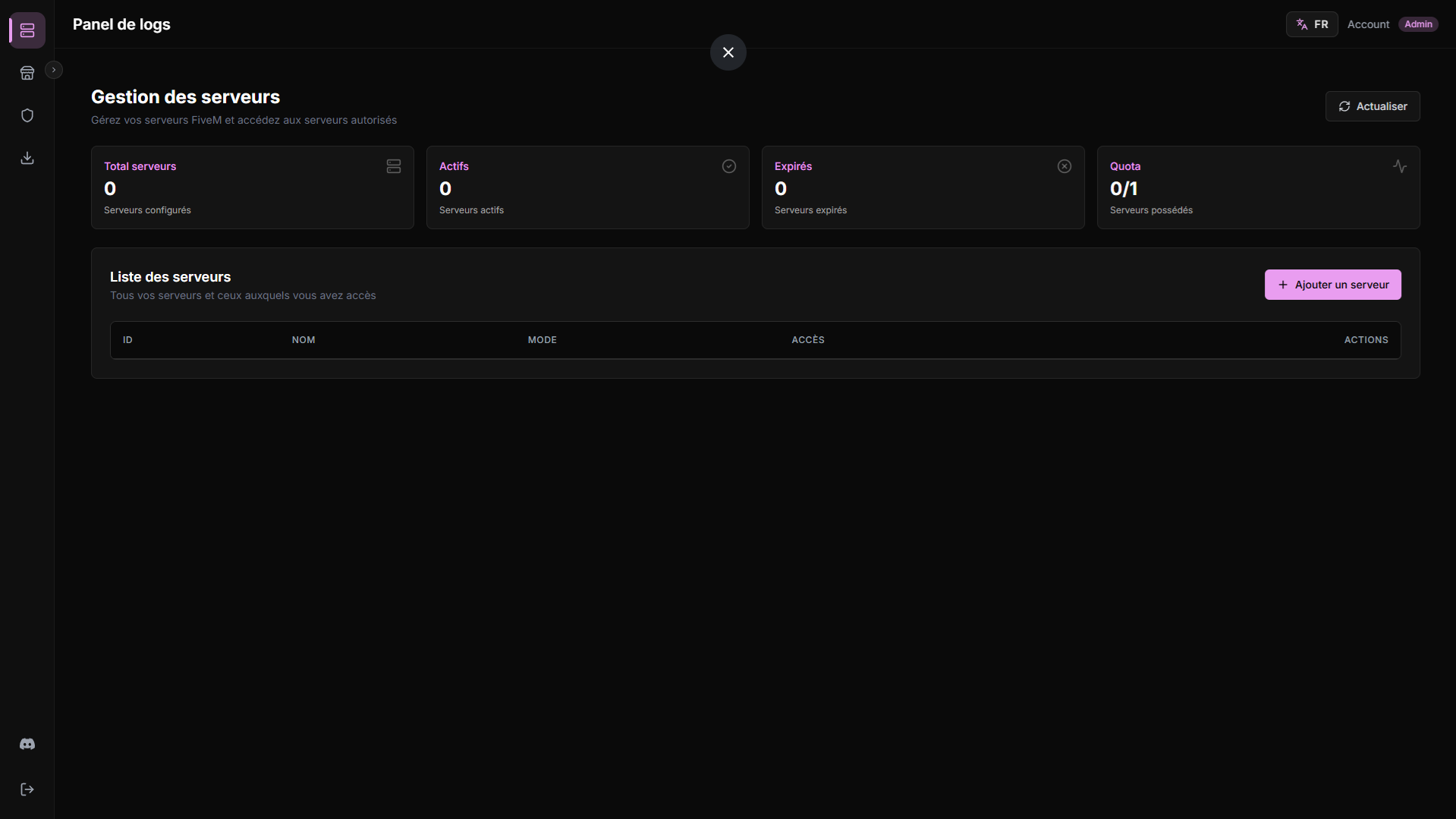Click the ACCÈS column header

click(808, 340)
